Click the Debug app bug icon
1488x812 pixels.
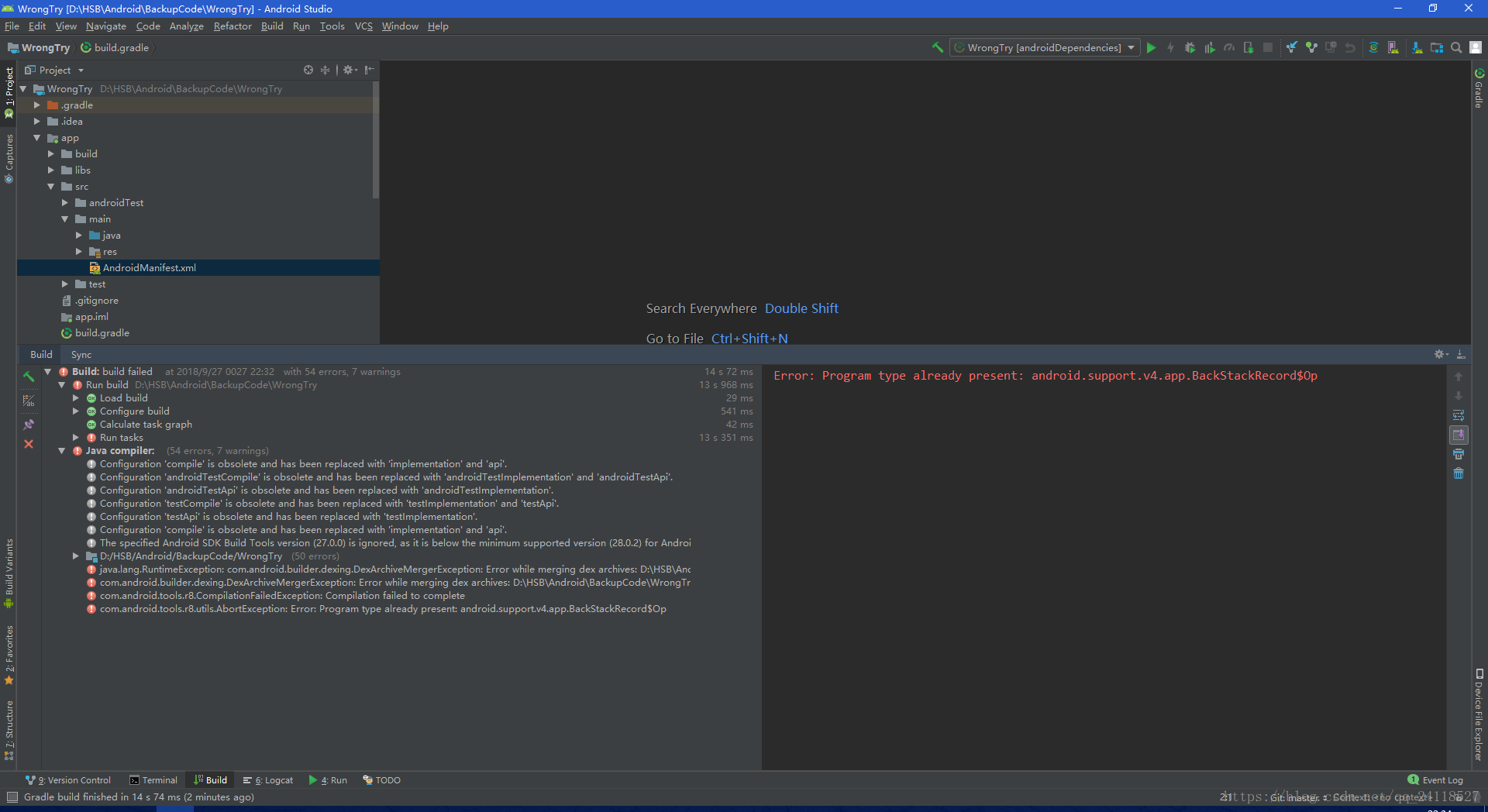click(x=1190, y=47)
